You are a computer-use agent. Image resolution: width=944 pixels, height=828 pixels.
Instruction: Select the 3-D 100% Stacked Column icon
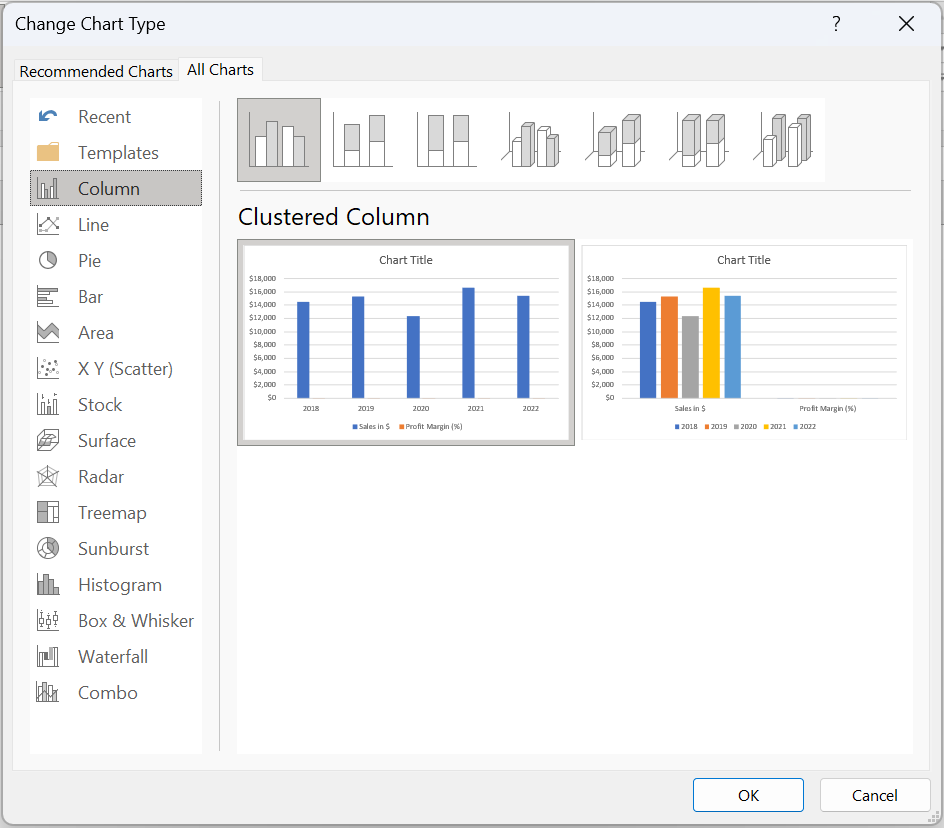coord(698,139)
